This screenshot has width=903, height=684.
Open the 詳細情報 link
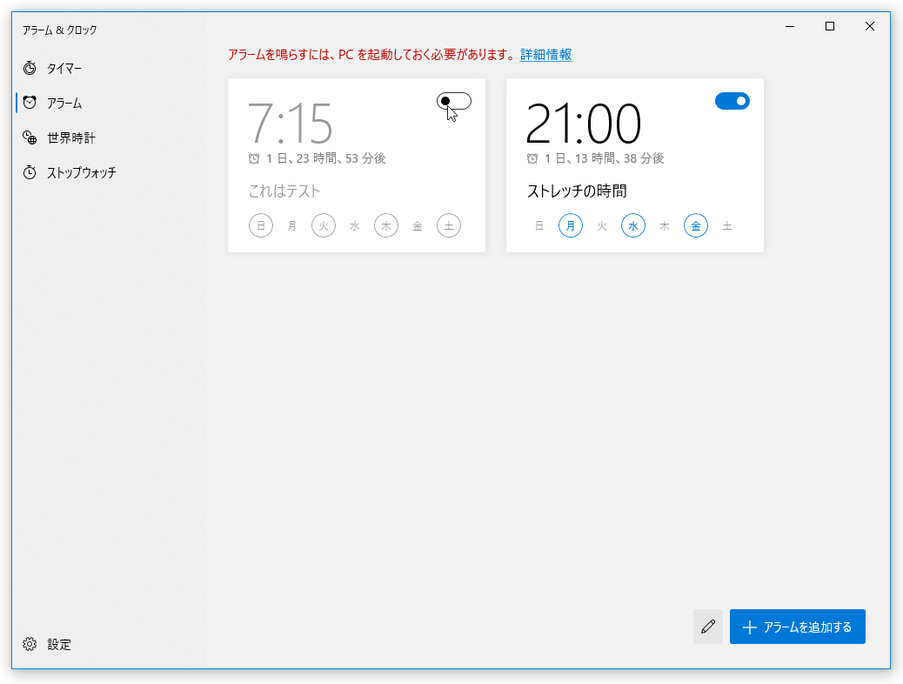coord(545,55)
